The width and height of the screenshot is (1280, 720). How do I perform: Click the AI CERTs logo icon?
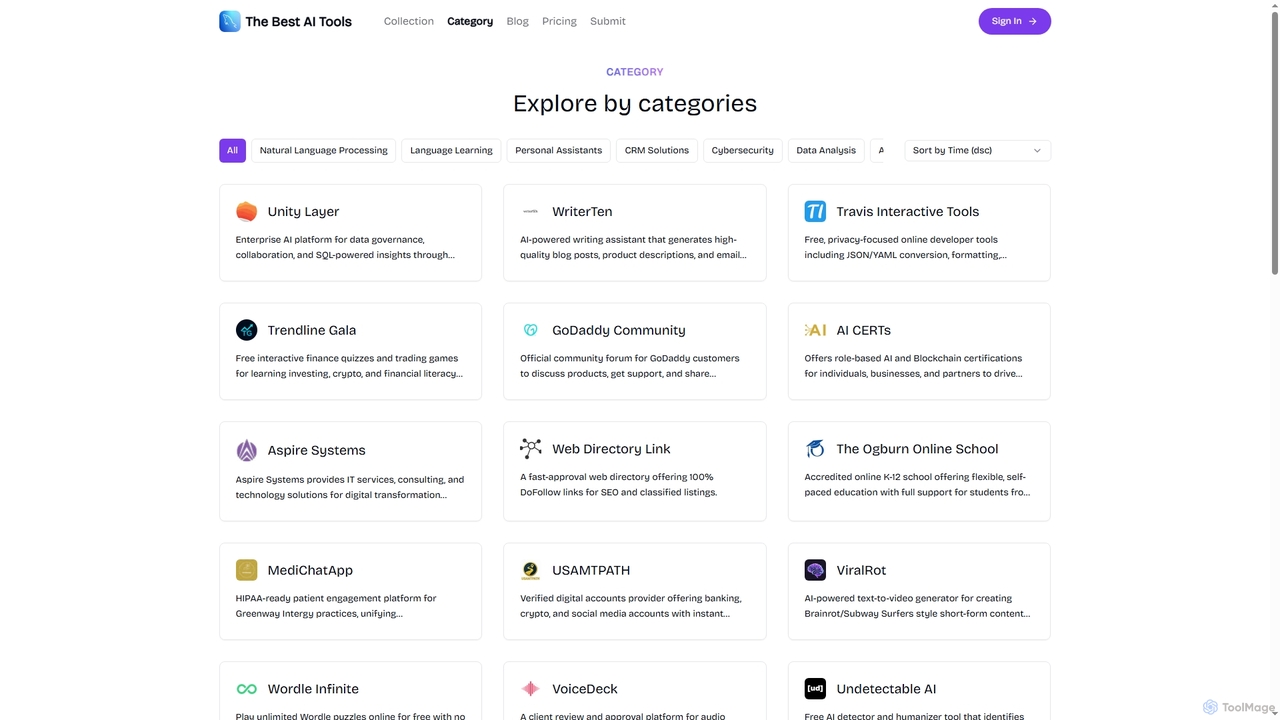815,330
